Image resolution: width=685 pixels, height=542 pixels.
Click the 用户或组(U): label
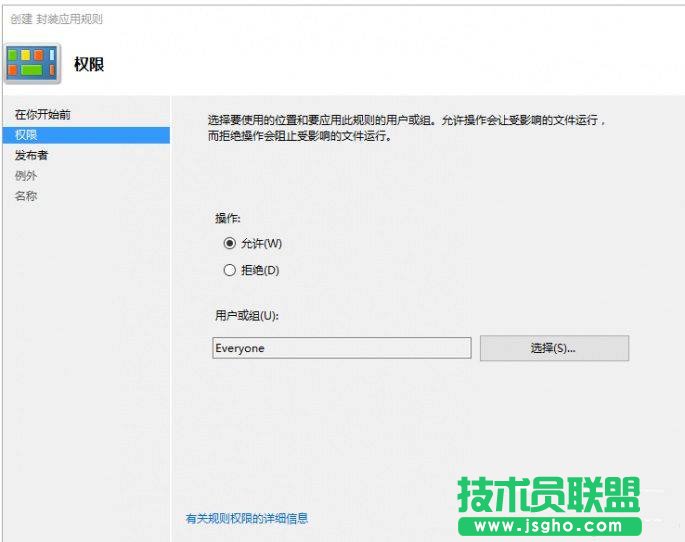click(246, 315)
